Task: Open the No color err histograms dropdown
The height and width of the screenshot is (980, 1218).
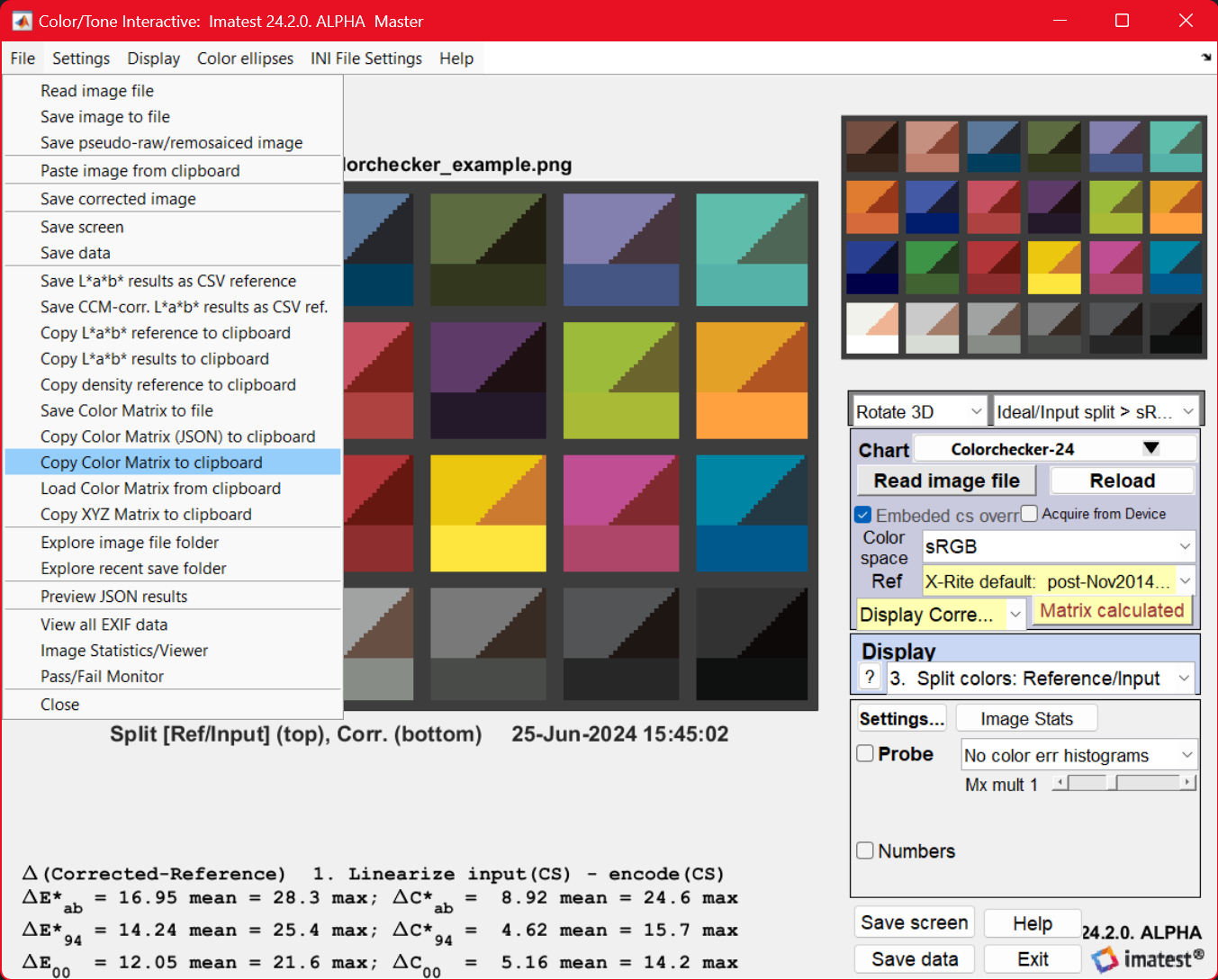Action: (x=1079, y=755)
